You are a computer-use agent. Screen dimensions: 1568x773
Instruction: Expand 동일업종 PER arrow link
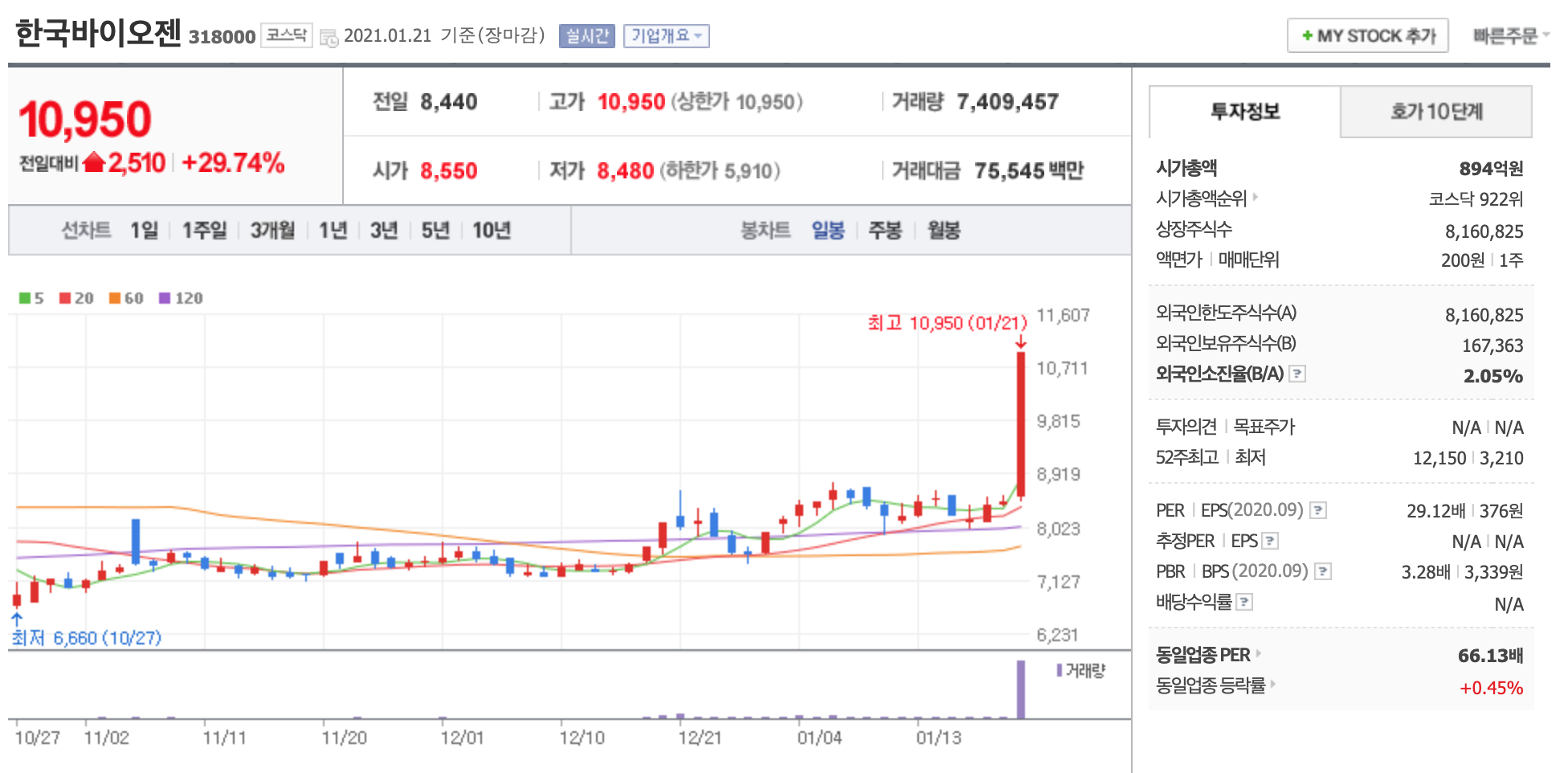(x=1259, y=653)
